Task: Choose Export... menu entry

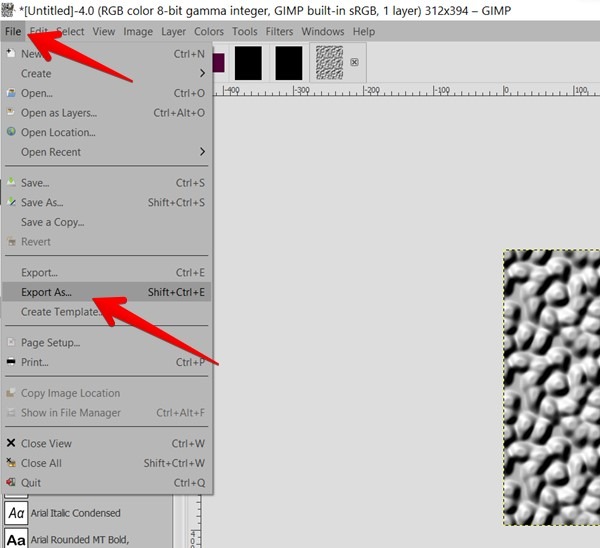Action: (x=106, y=273)
